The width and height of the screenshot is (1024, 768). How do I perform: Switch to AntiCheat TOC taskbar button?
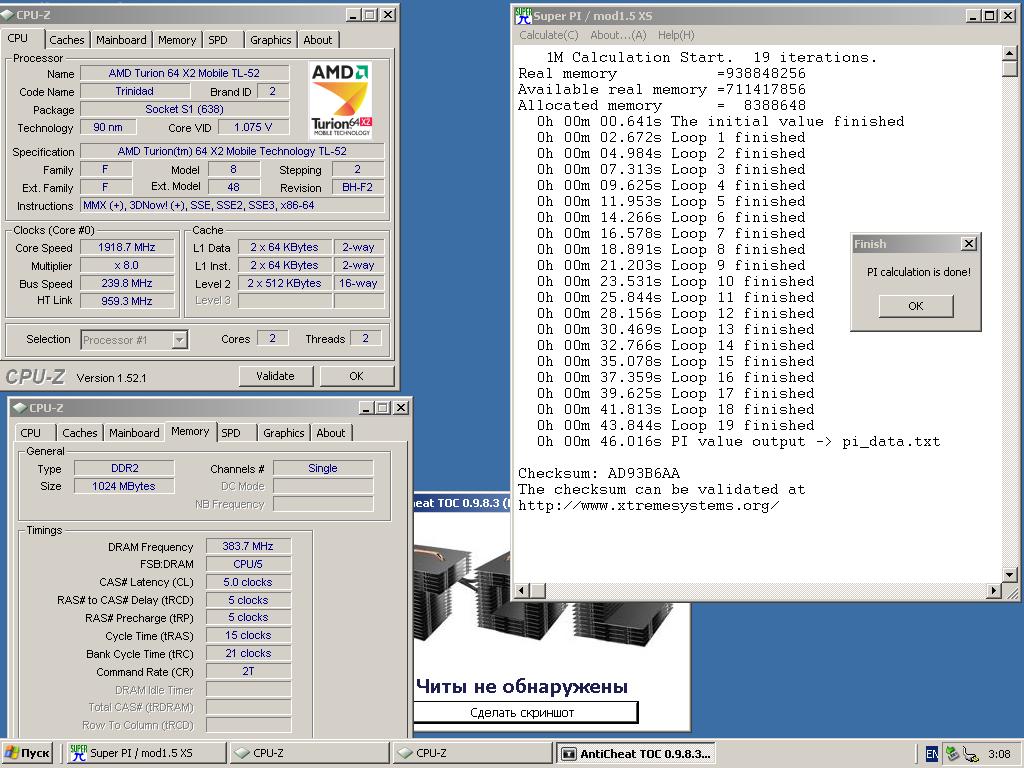[636, 753]
